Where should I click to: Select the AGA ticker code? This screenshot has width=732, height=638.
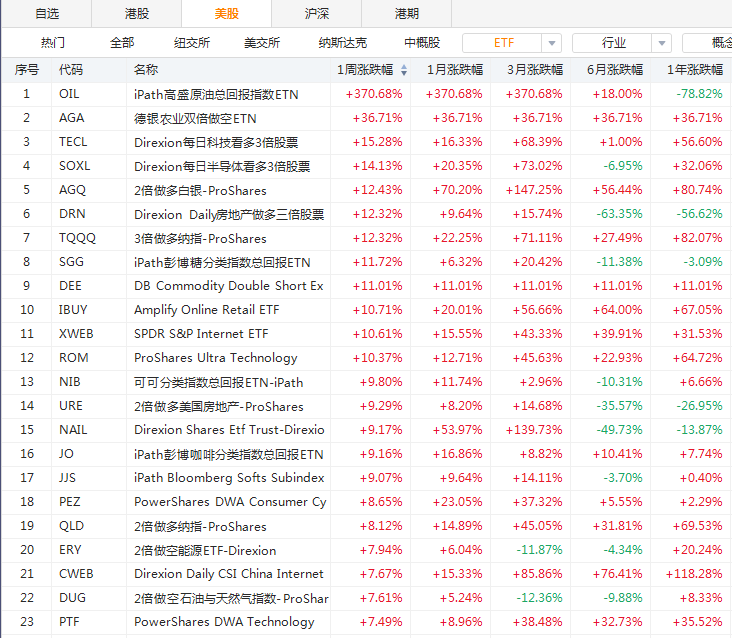tap(71, 118)
